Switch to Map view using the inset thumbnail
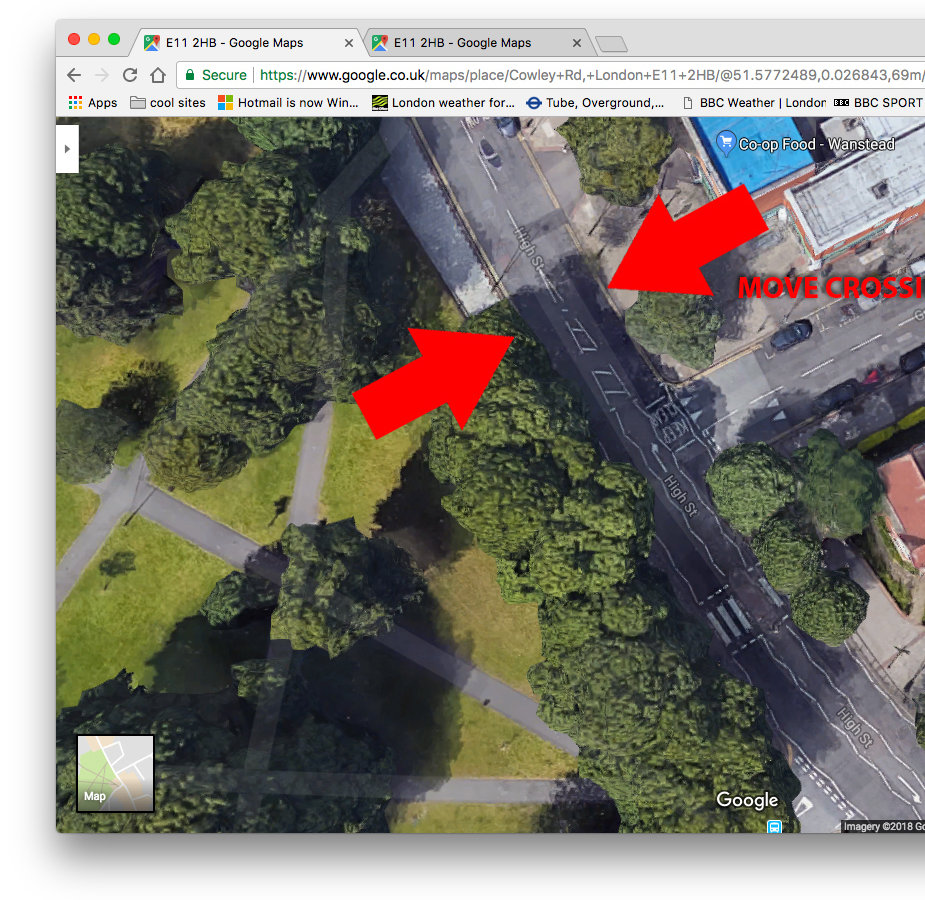The height and width of the screenshot is (900, 925). (x=114, y=773)
